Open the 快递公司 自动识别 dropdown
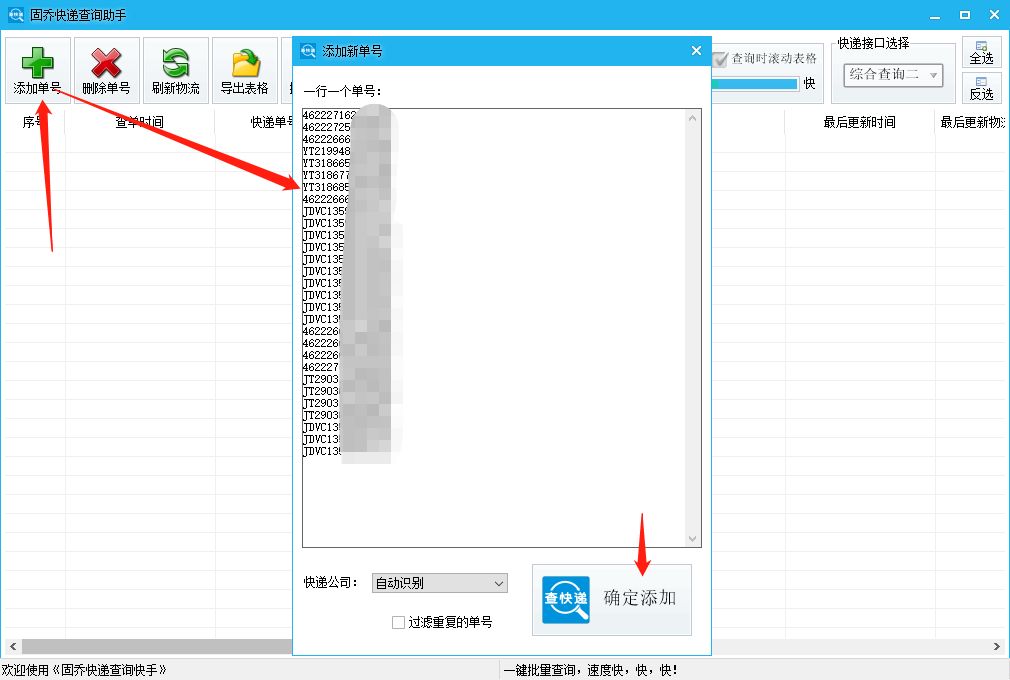This screenshot has width=1010, height=680. [x=439, y=583]
